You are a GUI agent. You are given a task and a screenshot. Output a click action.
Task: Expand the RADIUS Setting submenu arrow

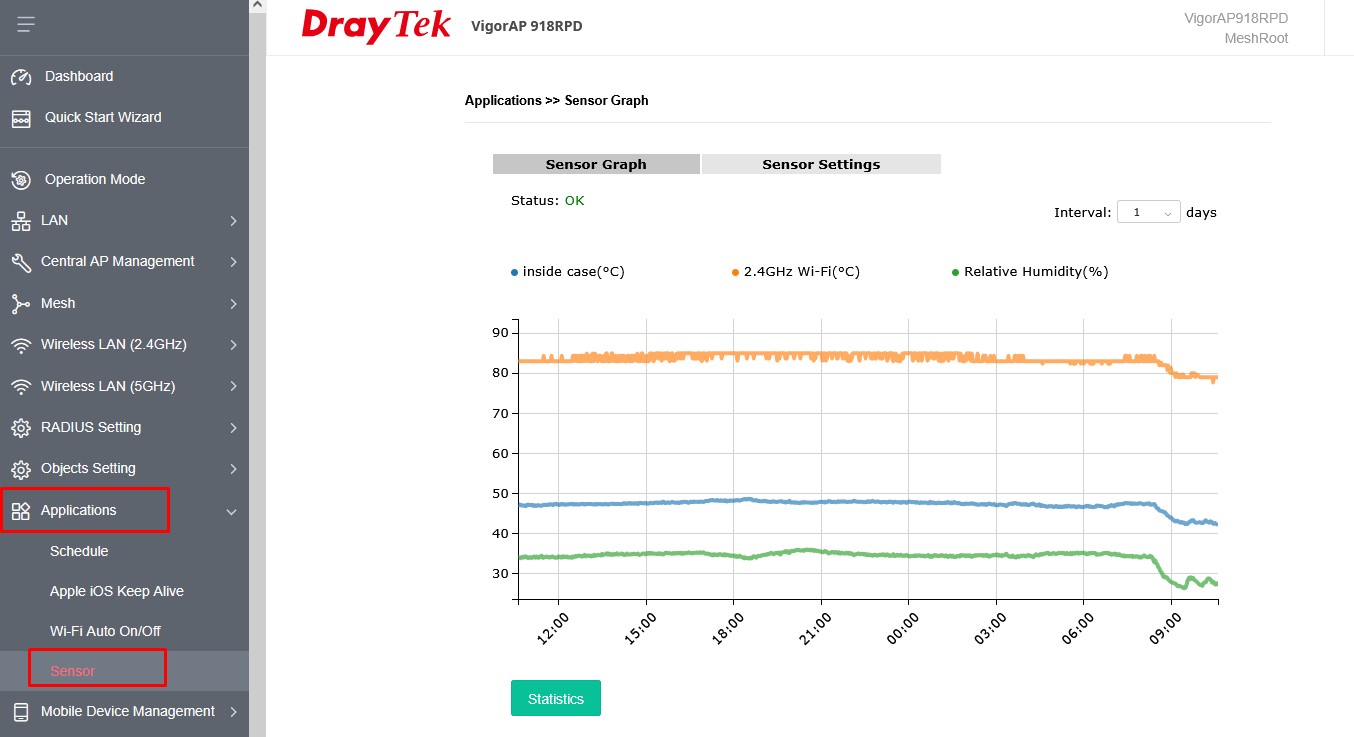pyautogui.click(x=233, y=428)
